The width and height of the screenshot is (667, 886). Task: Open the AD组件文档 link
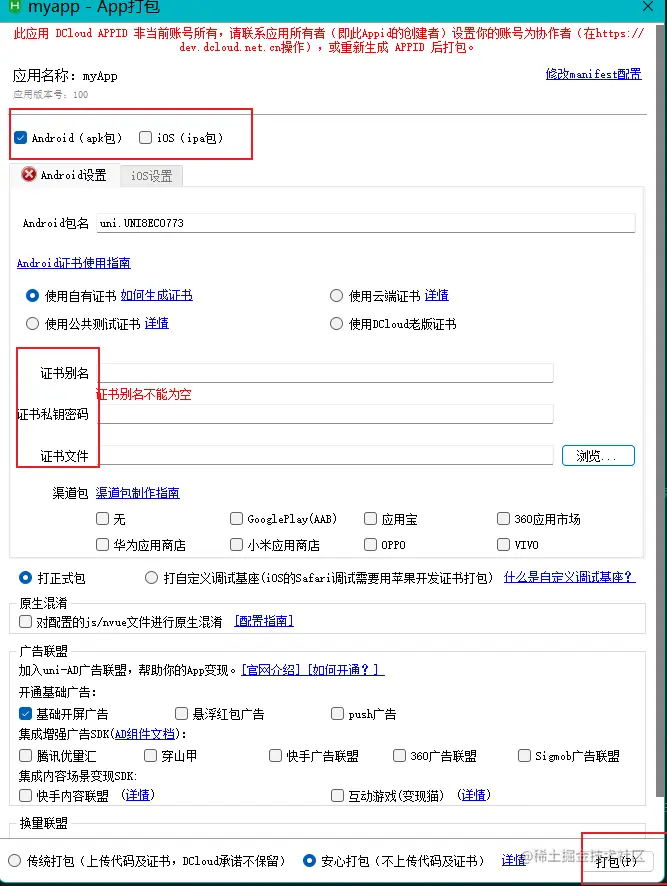(145, 734)
